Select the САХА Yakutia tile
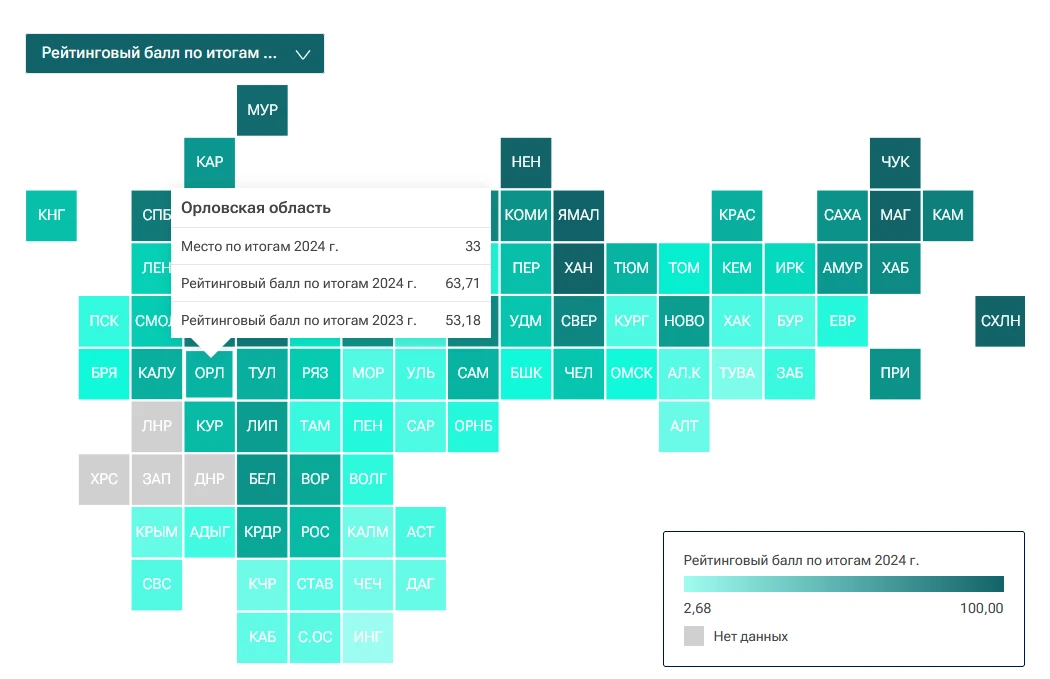Image resolution: width=1050 pixels, height=679 pixels. click(842, 215)
